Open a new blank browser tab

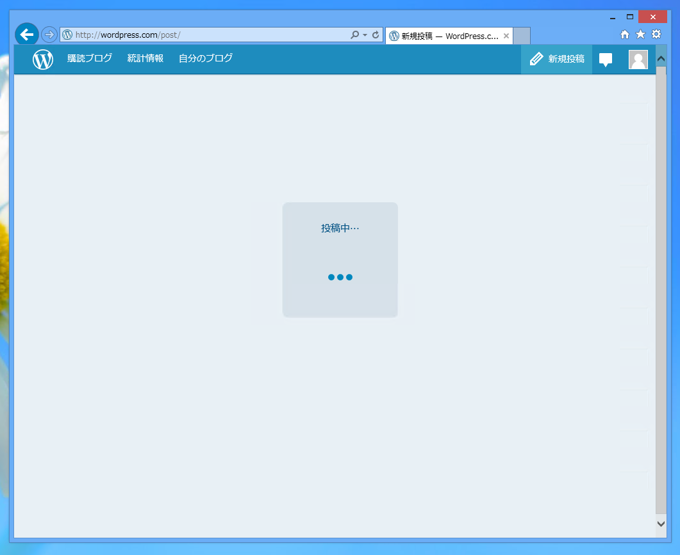coord(522,36)
